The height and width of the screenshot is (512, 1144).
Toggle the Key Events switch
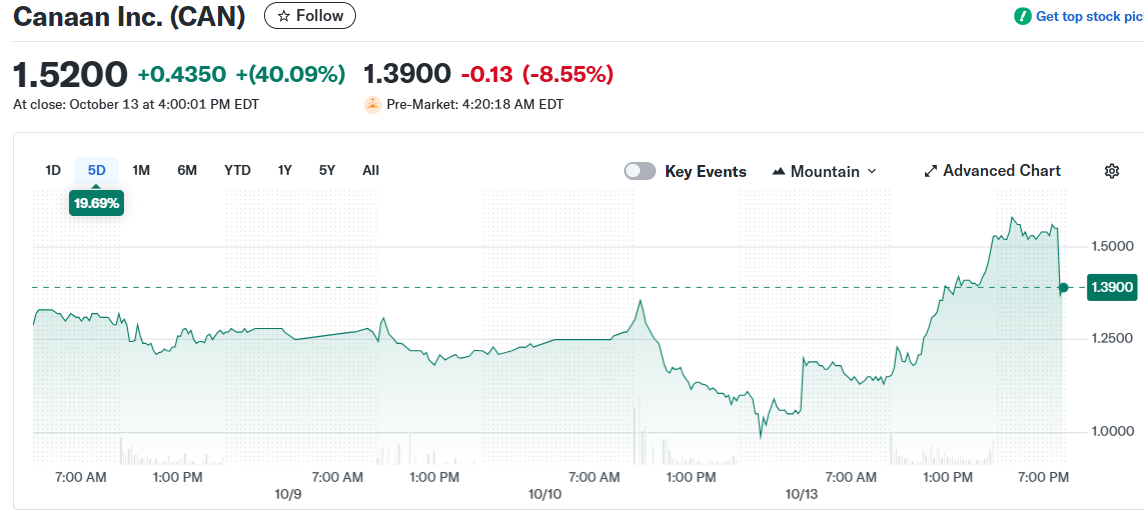[x=640, y=171]
